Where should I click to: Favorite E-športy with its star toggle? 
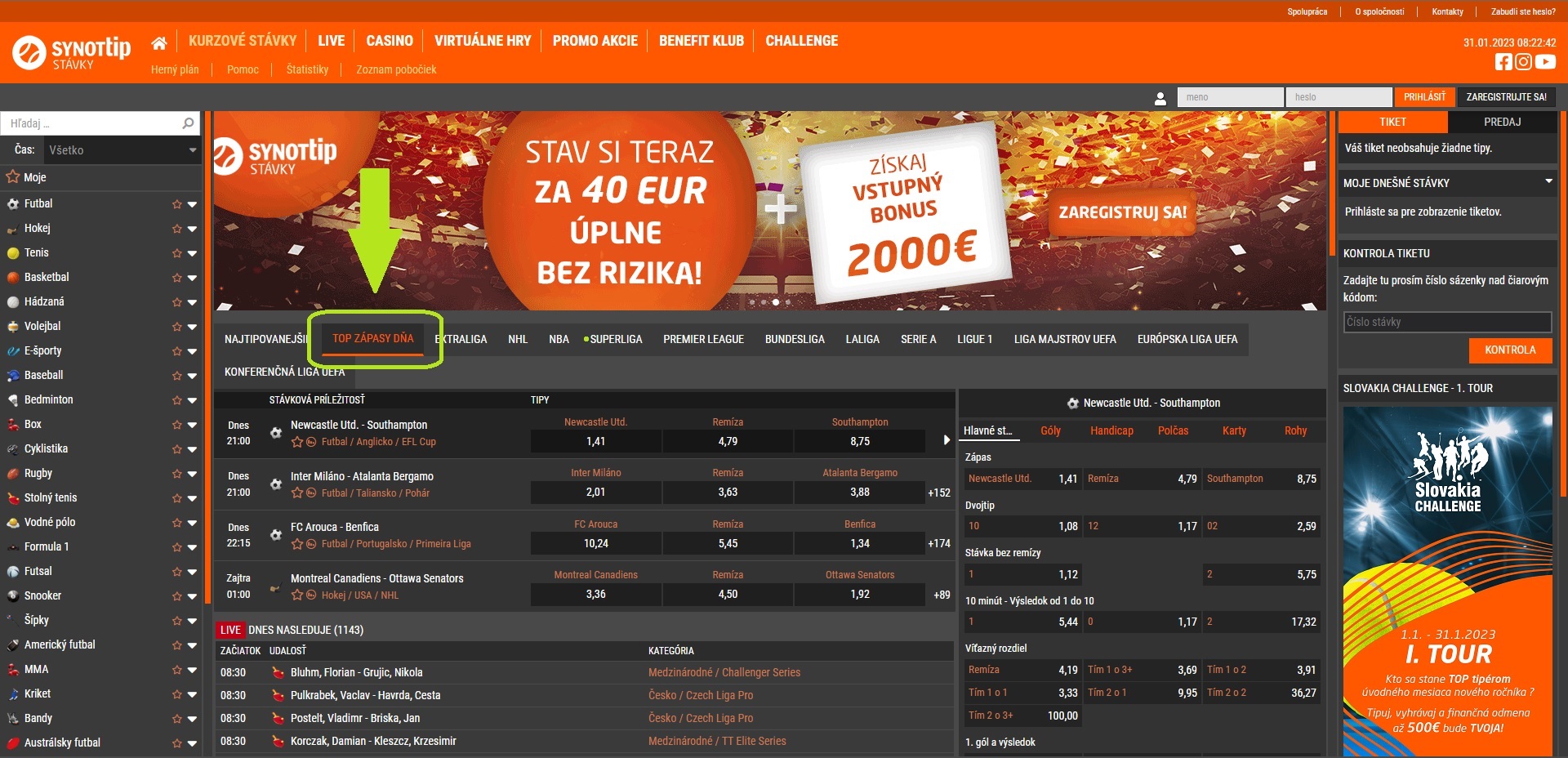176,352
